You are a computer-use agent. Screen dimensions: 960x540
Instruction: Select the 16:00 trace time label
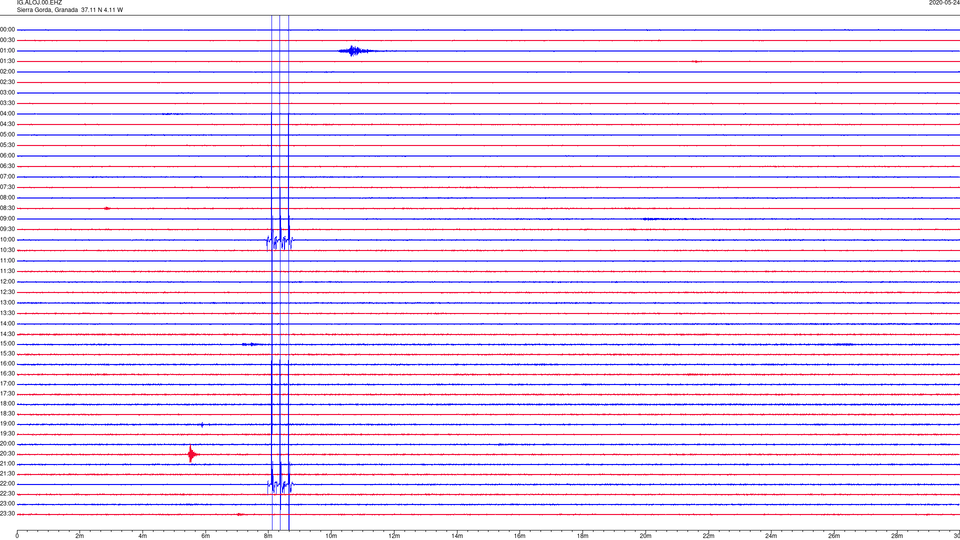[x=8, y=364]
